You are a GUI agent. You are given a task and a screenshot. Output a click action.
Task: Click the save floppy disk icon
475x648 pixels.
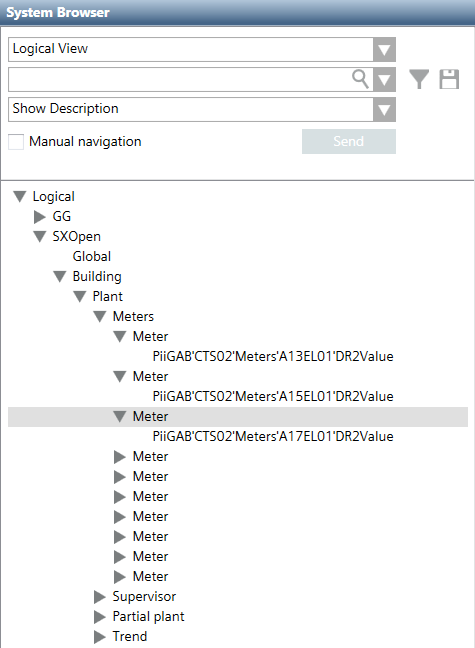pos(449,79)
